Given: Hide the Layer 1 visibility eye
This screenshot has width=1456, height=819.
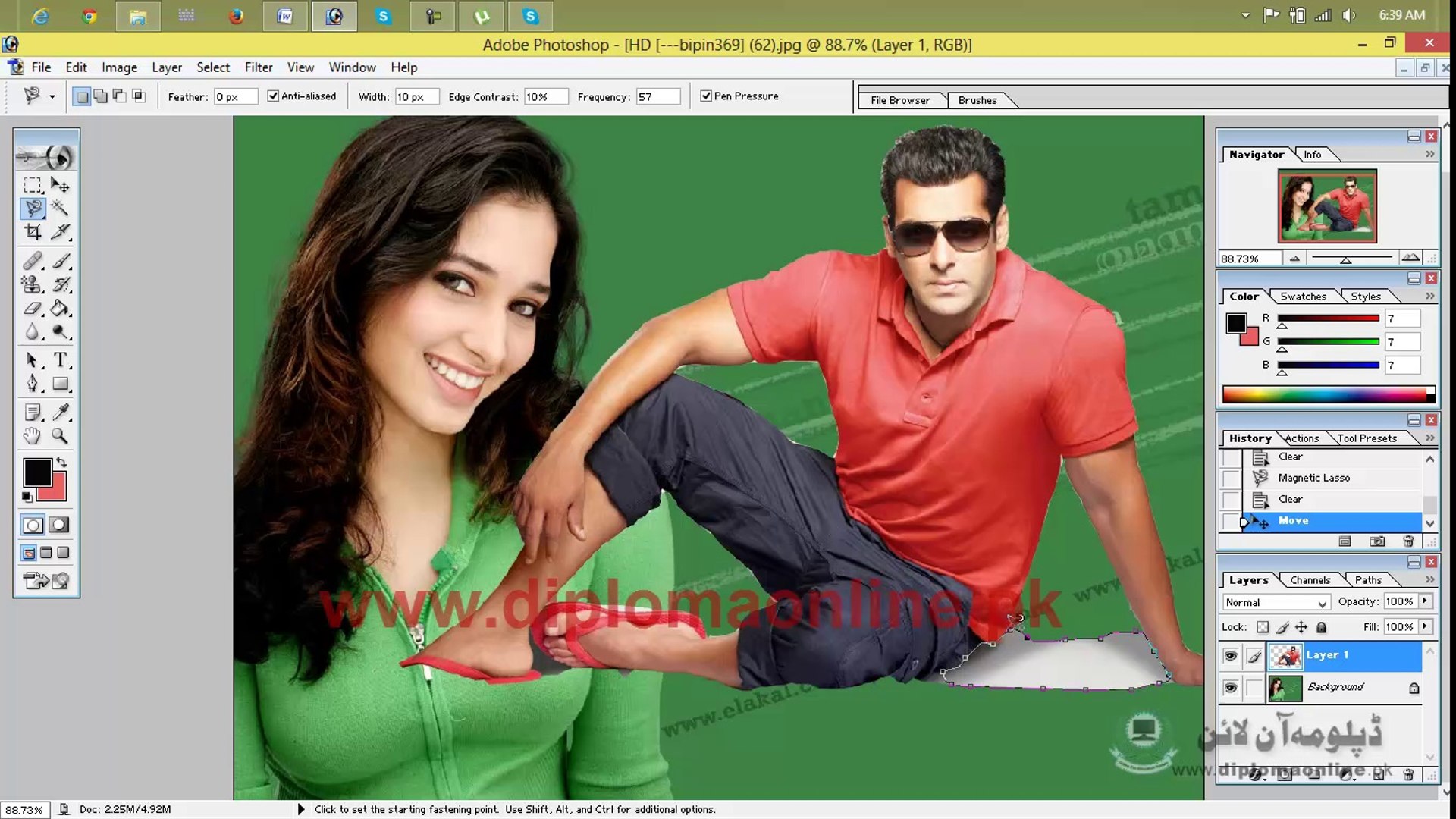Looking at the screenshot, I should coord(1230,656).
